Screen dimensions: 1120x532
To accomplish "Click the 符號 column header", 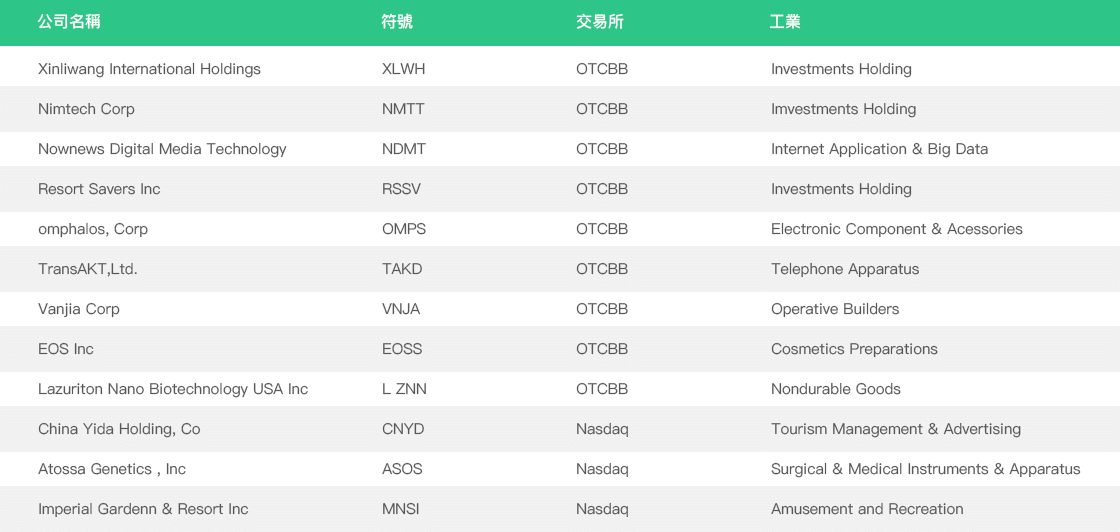I will pyautogui.click(x=397, y=22).
